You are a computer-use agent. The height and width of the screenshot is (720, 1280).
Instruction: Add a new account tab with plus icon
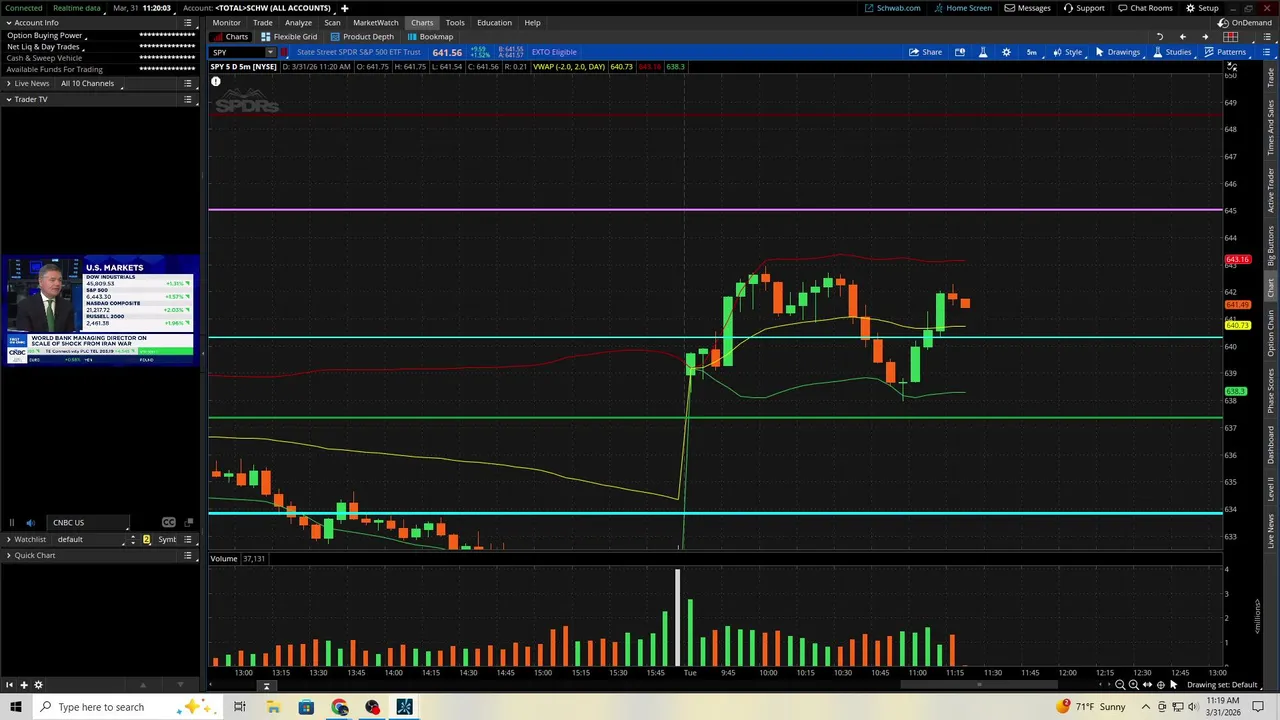pos(344,8)
